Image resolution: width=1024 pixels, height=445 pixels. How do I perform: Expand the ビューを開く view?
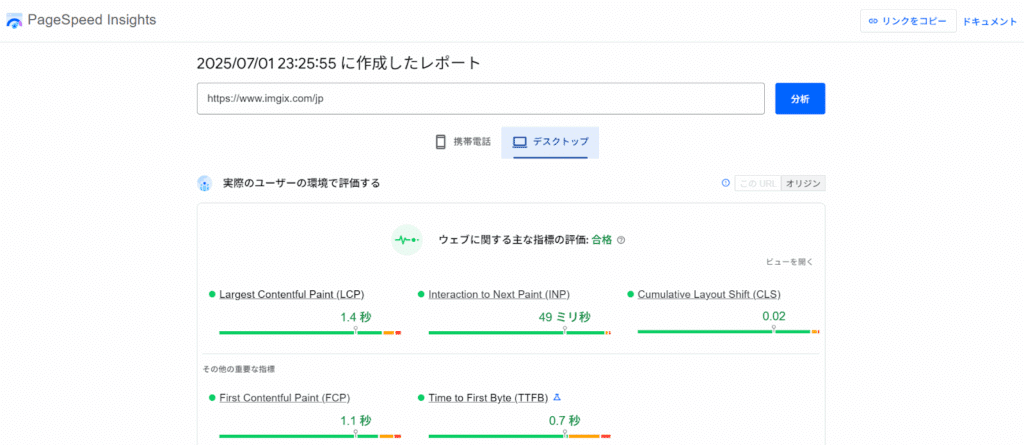click(x=790, y=262)
